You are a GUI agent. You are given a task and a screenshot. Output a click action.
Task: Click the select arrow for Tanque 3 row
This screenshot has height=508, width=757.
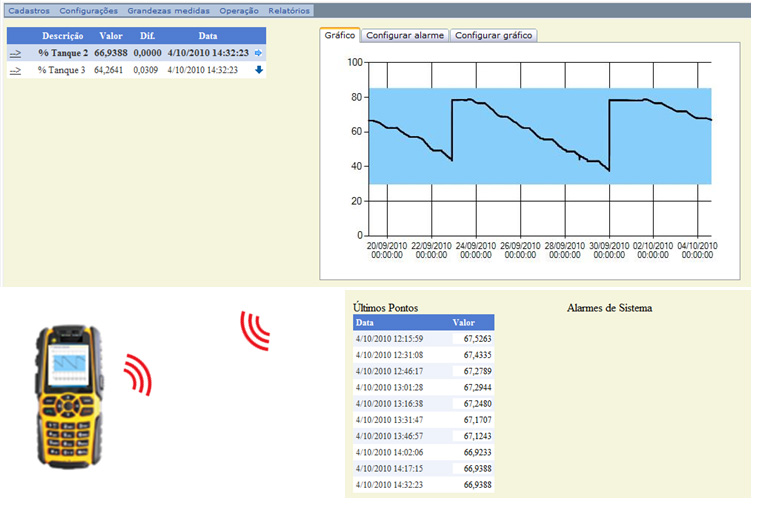pos(15,71)
